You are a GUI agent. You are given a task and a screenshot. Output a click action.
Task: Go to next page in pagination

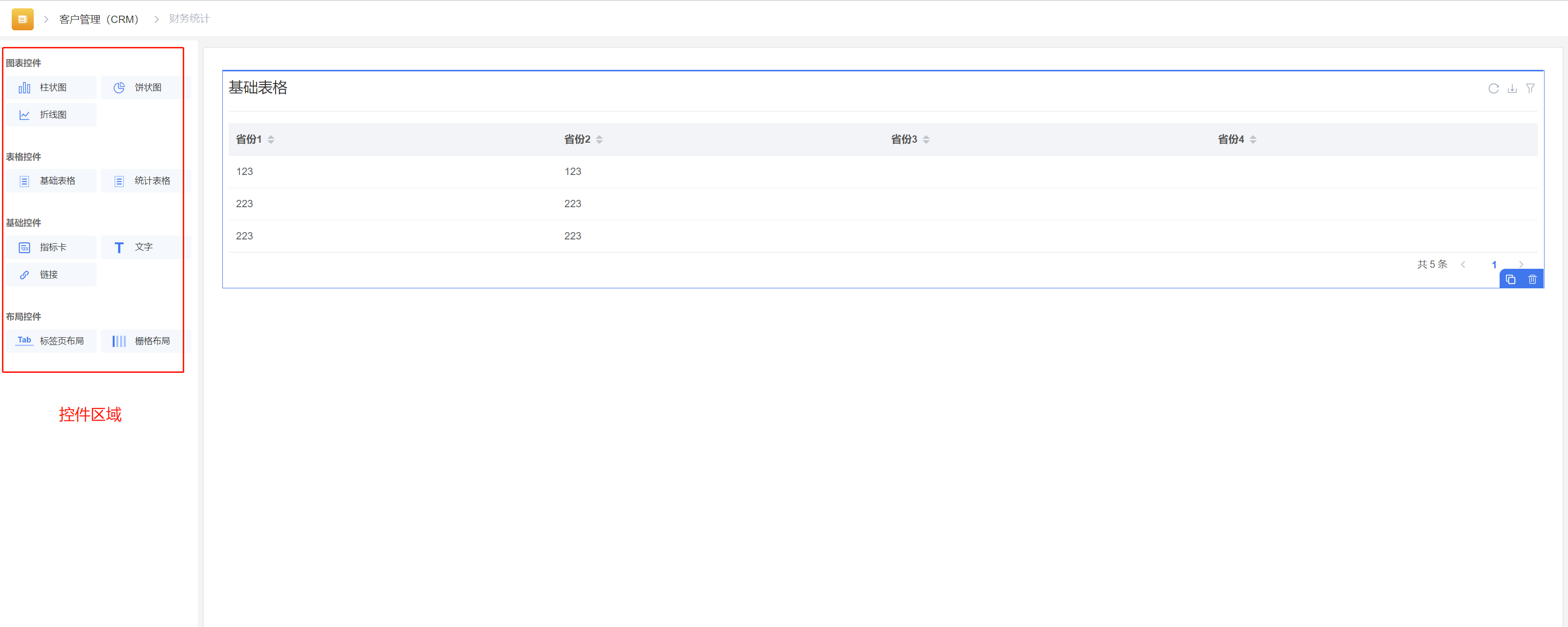click(1521, 264)
